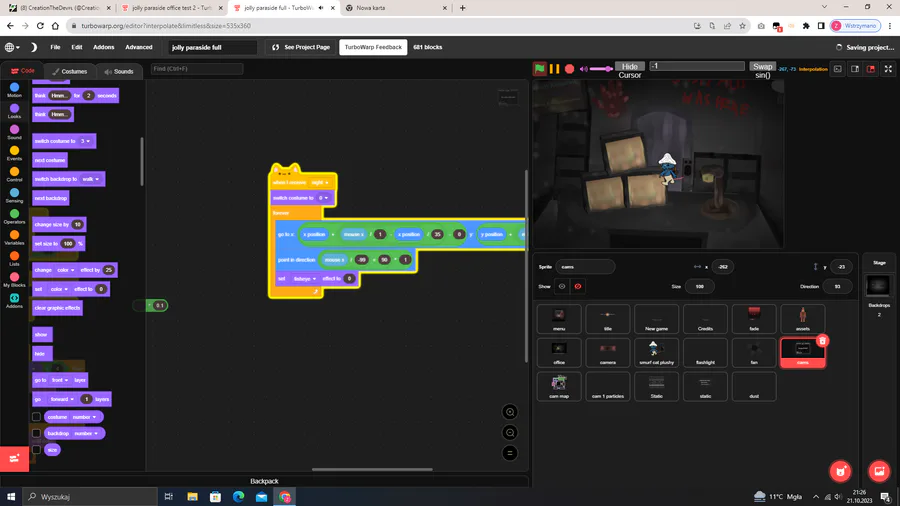Open the Sound block category
Image resolution: width=900 pixels, height=506 pixels.
pos(14,133)
